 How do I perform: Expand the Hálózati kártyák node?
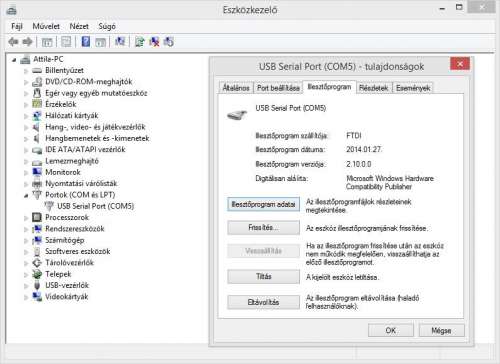point(26,116)
